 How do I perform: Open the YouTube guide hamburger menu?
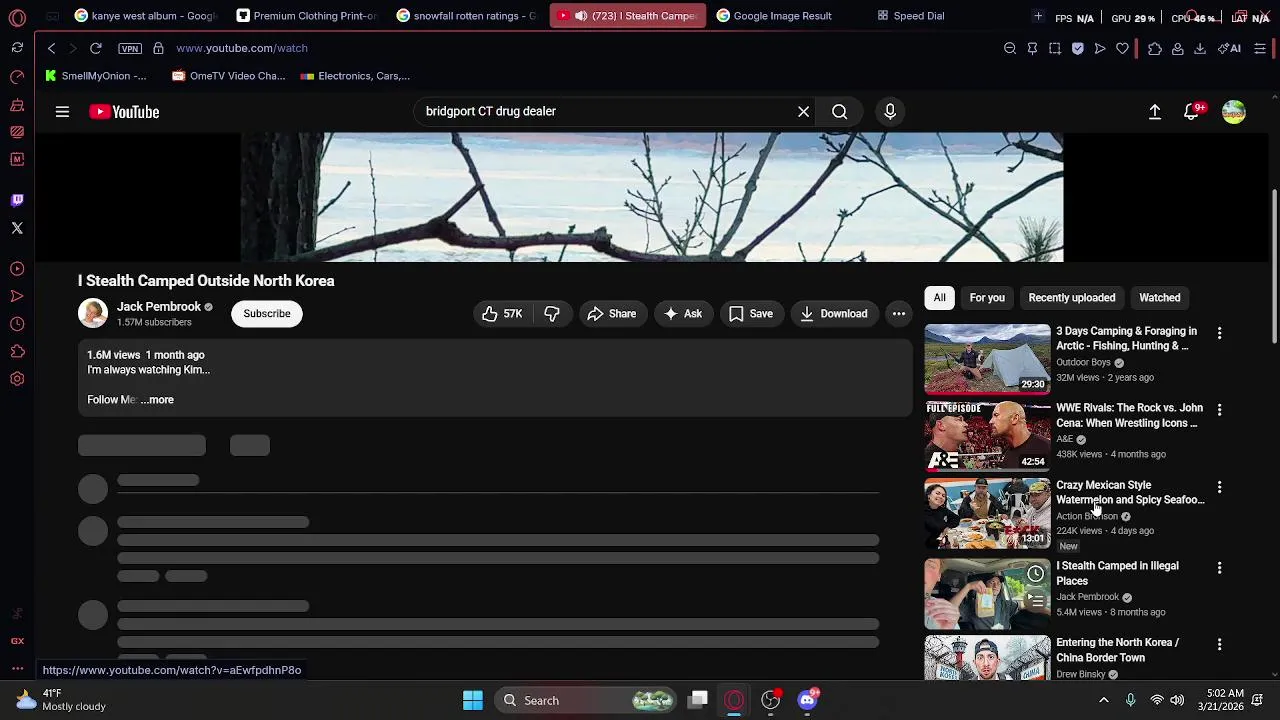tap(62, 112)
